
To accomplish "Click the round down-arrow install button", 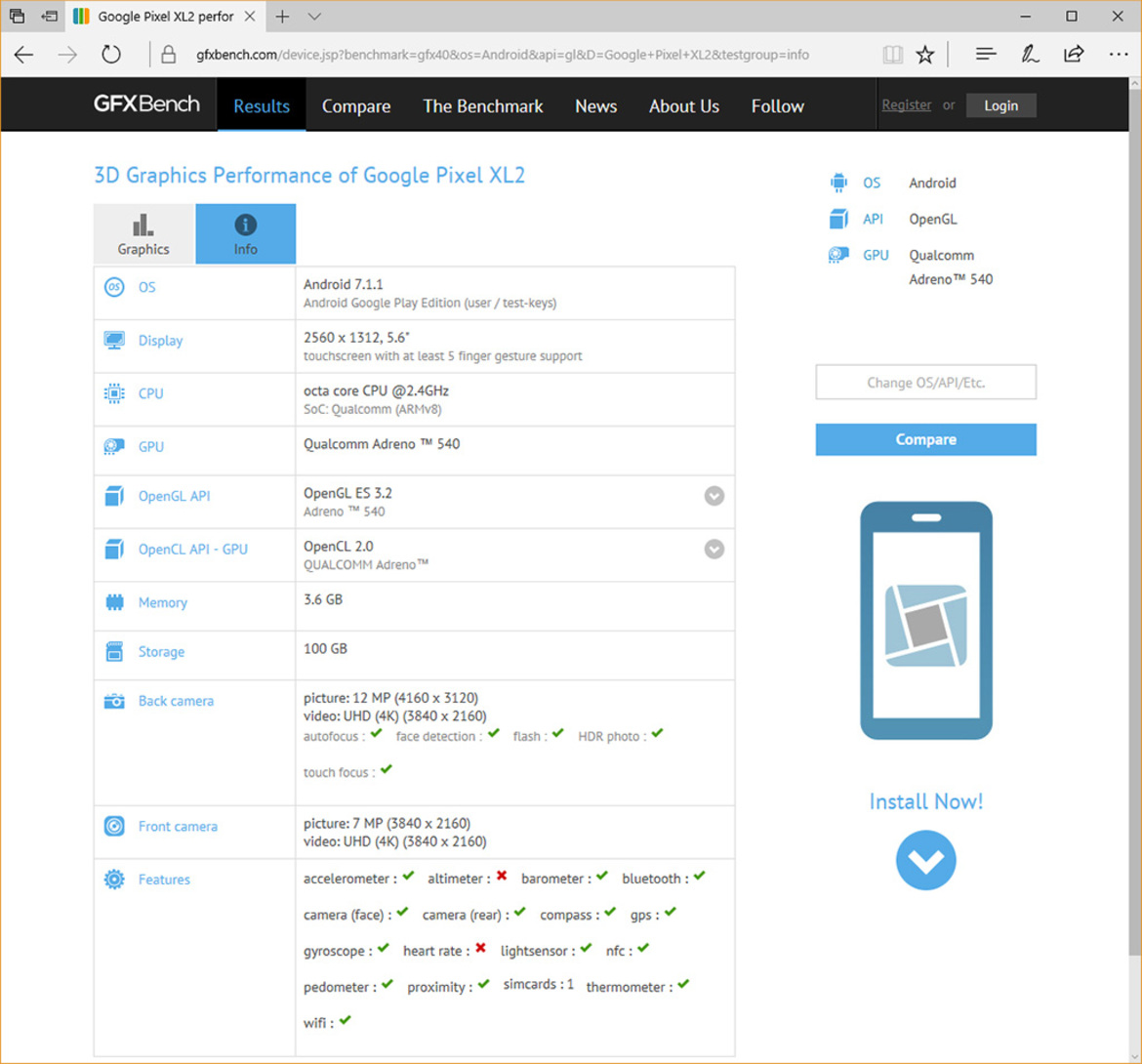I will (x=925, y=860).
